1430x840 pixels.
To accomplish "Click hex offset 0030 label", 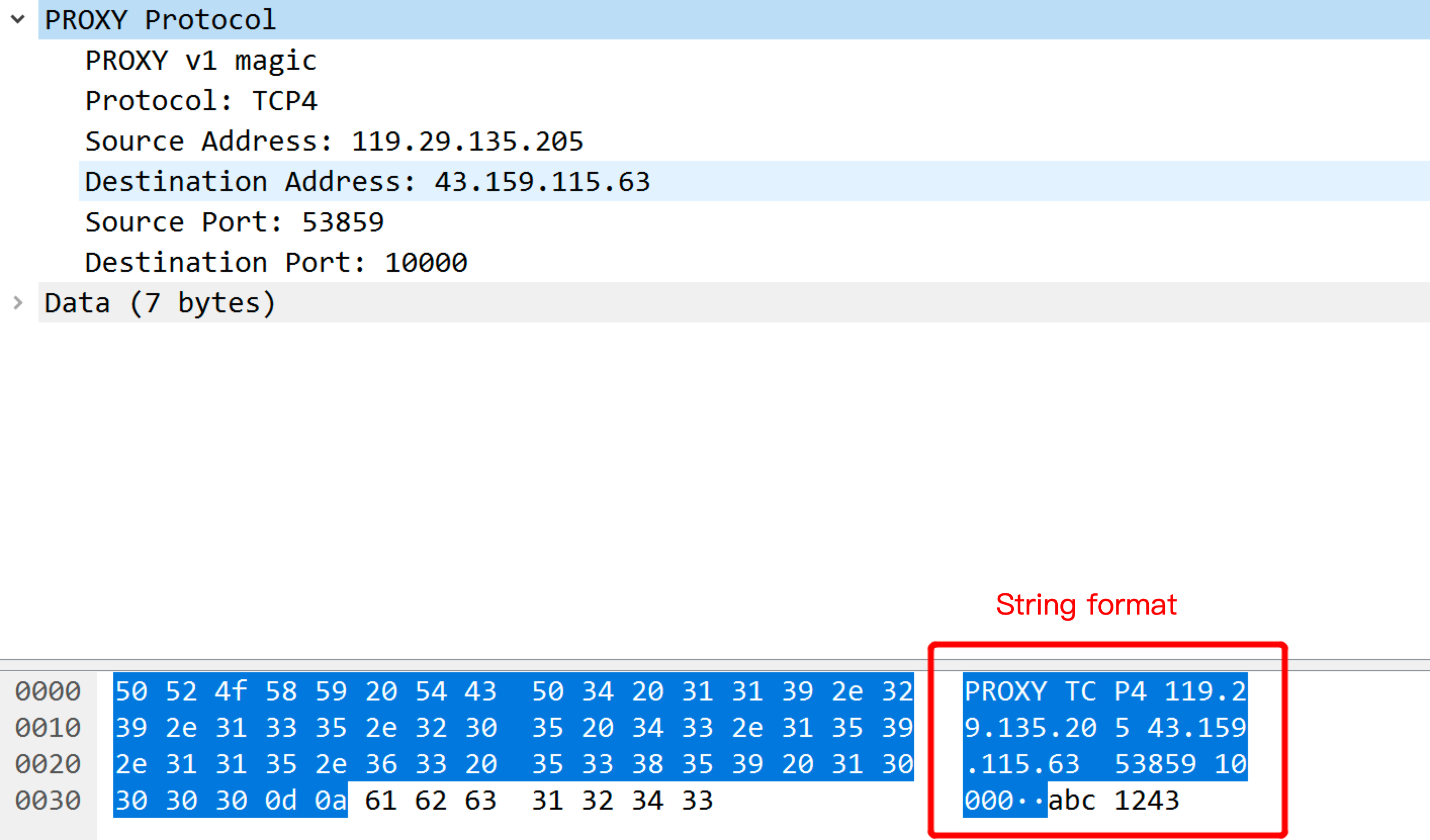I will pyautogui.click(x=48, y=800).
